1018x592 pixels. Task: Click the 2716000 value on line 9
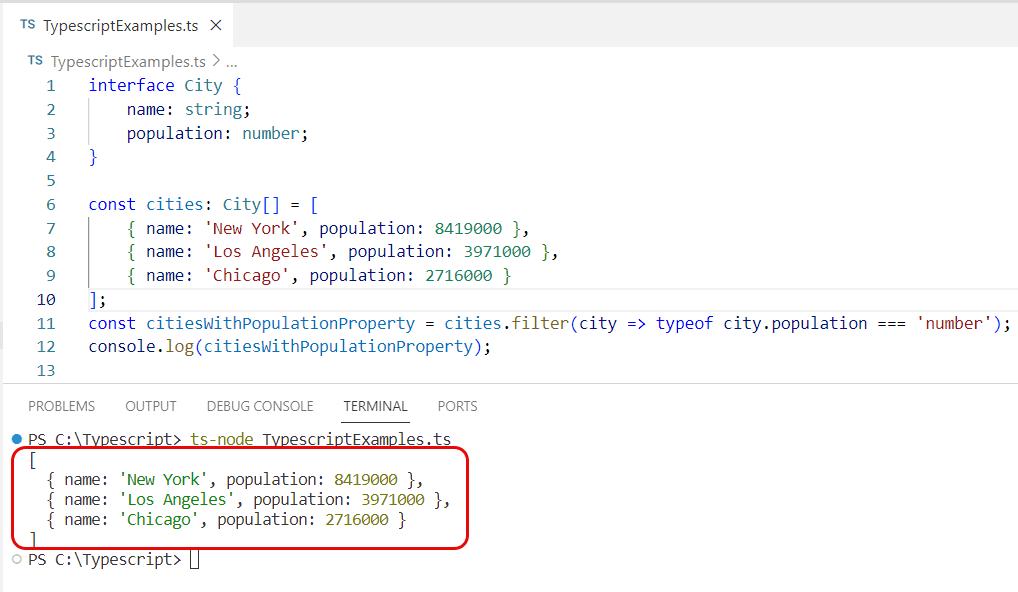[x=459, y=276]
